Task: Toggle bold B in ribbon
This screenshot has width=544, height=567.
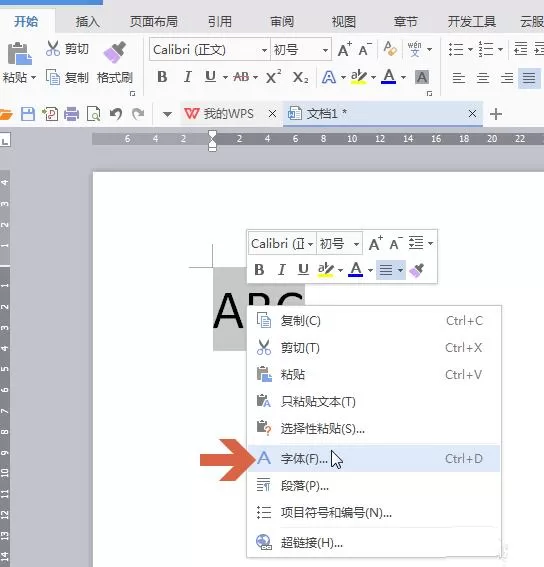Action: (162, 77)
